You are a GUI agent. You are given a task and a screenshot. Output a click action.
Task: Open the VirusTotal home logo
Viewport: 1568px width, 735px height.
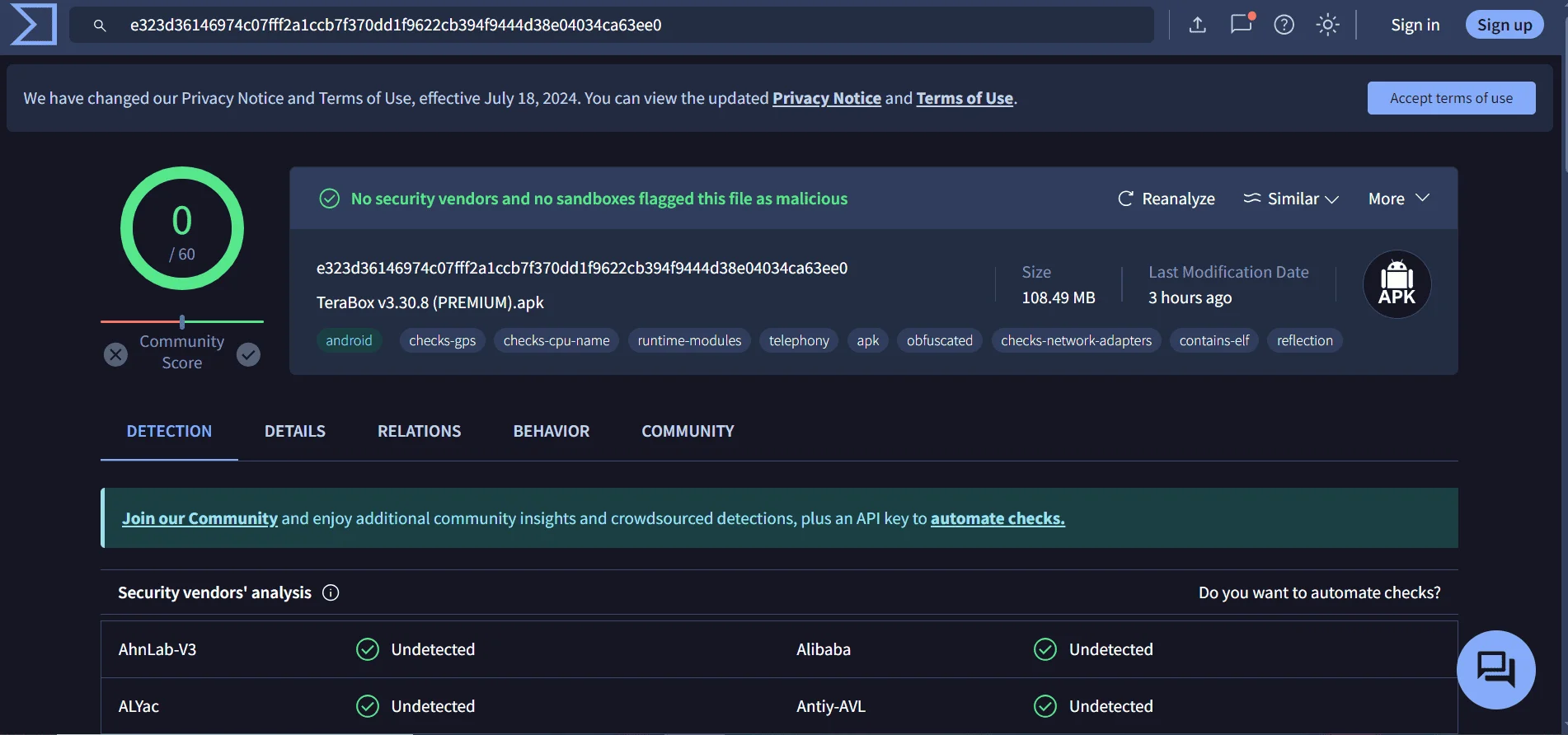[x=33, y=24]
